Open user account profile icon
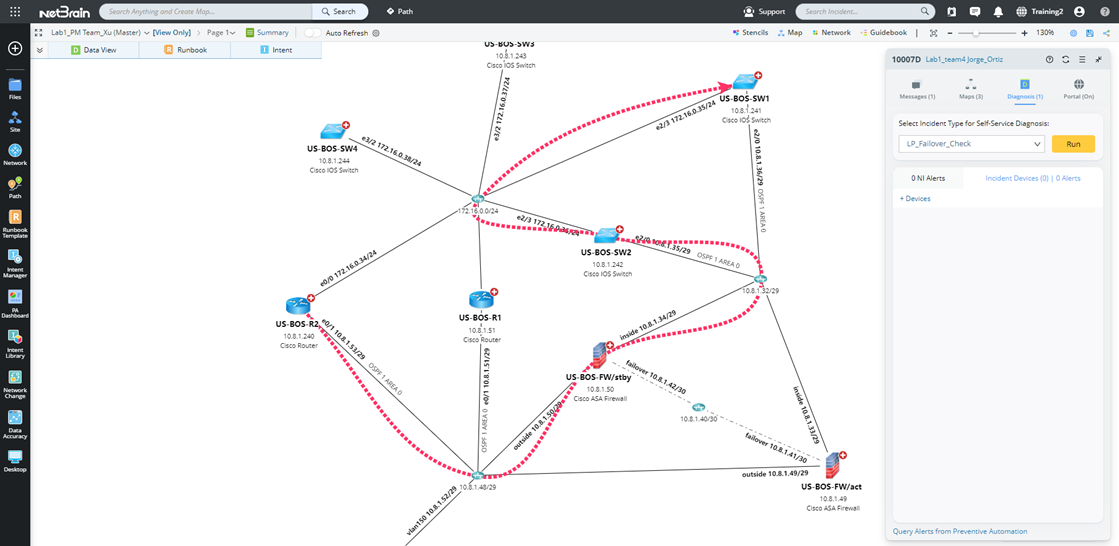The height and width of the screenshot is (546, 1119). click(x=1079, y=11)
